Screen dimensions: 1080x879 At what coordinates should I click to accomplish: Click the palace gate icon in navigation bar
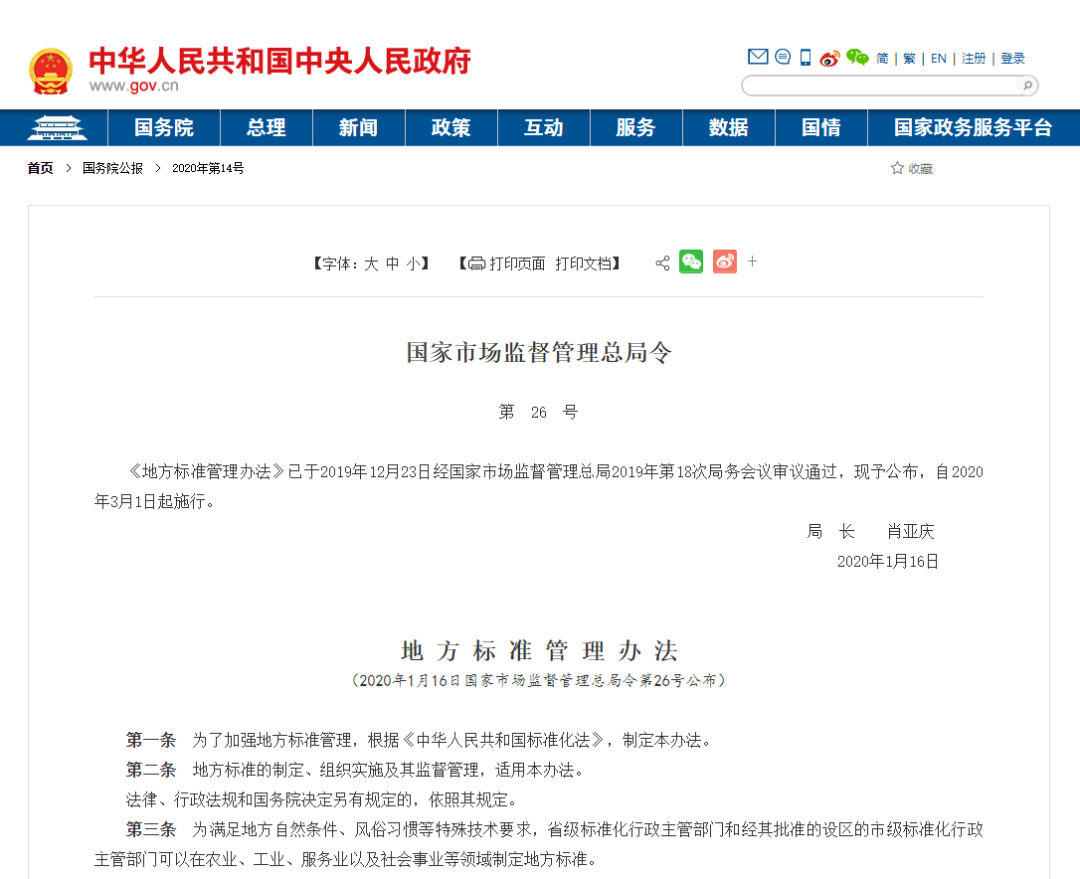tap(57, 128)
